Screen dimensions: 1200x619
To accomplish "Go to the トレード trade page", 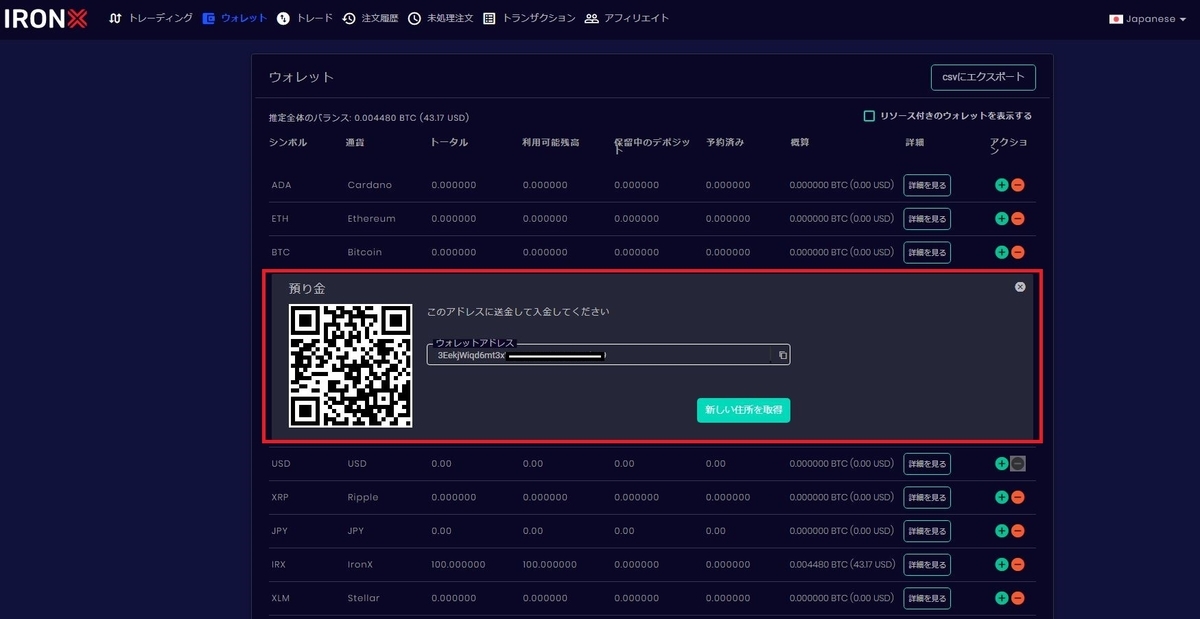I will point(305,18).
